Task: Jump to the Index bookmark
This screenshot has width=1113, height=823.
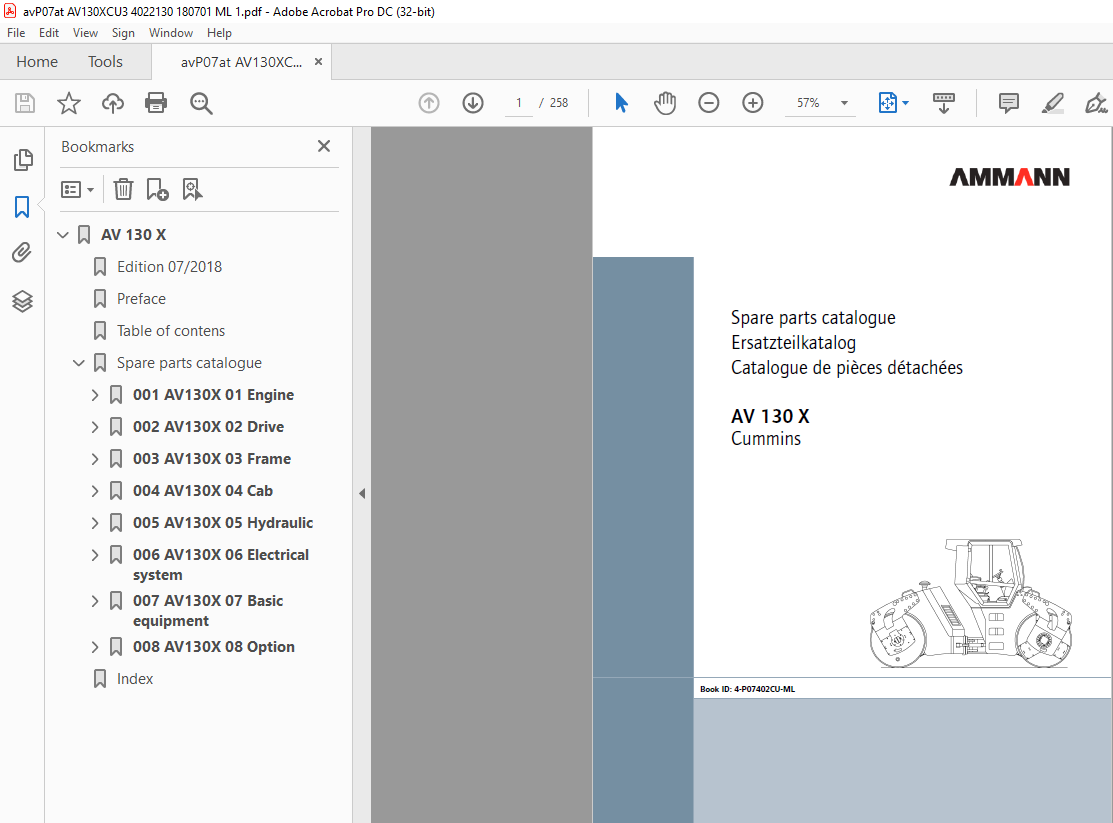Action: point(135,679)
